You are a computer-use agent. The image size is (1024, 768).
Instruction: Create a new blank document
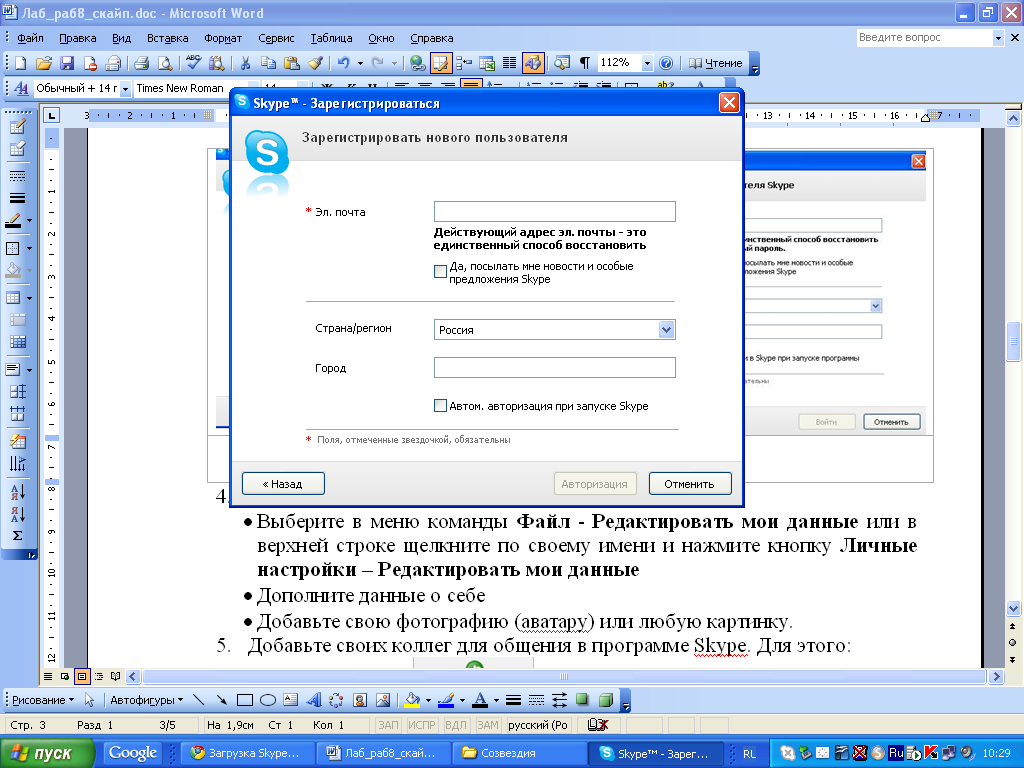[21, 63]
